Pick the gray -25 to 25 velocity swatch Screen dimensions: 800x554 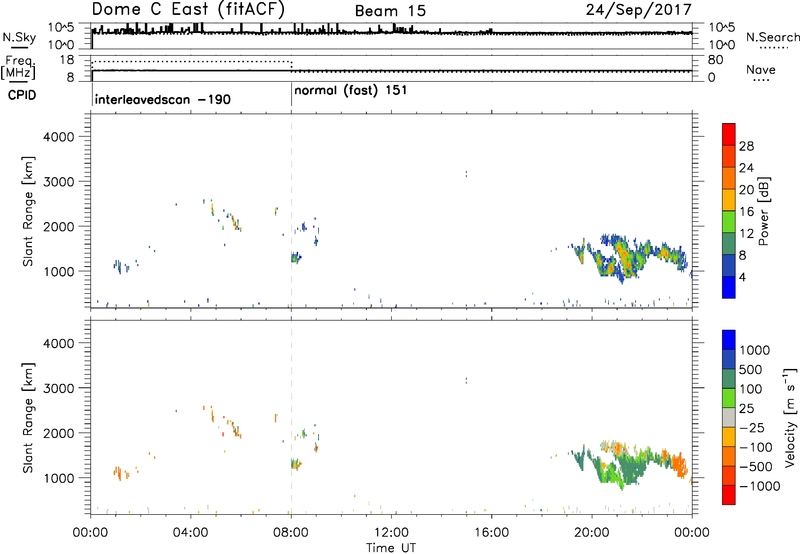[729, 418]
